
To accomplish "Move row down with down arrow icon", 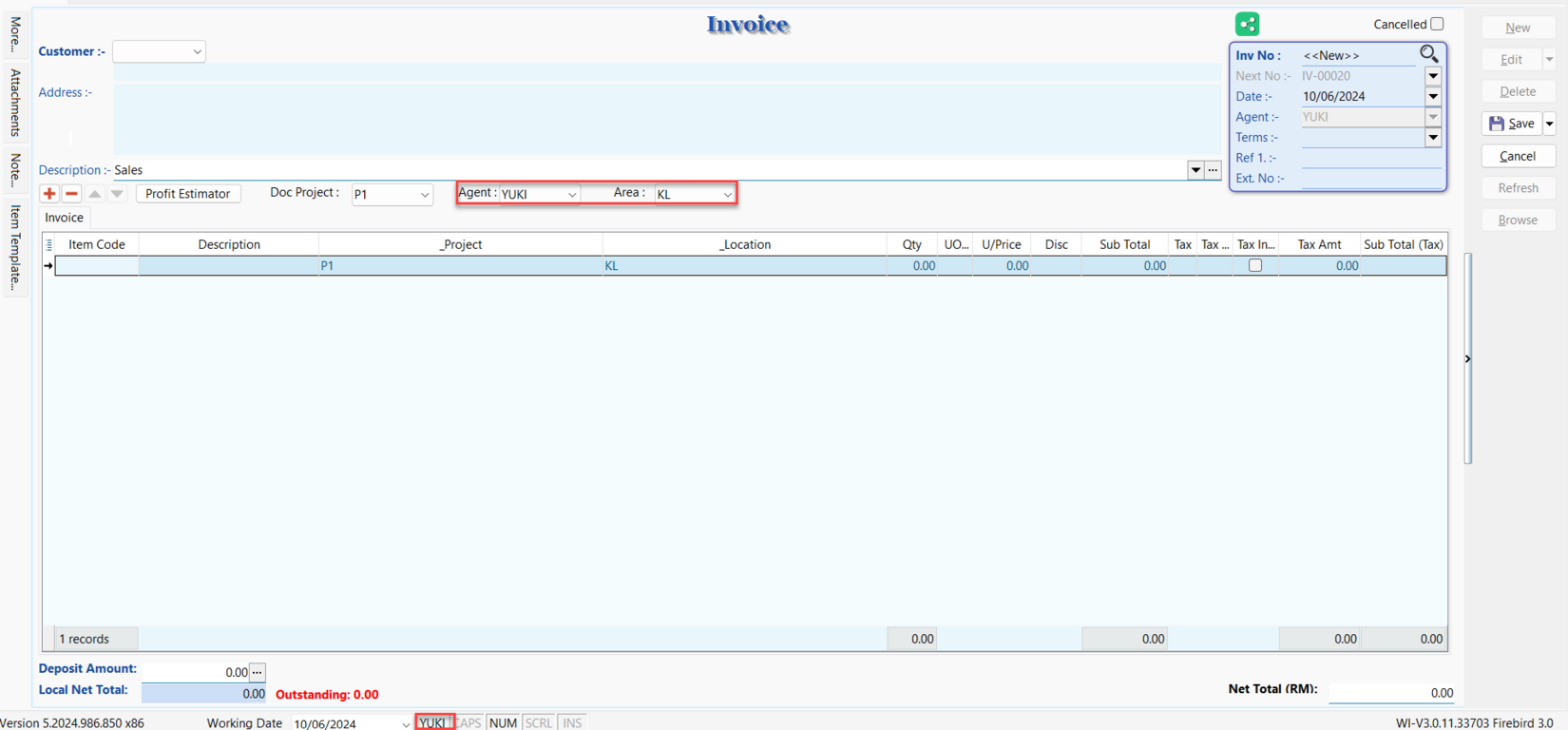I will [117, 193].
